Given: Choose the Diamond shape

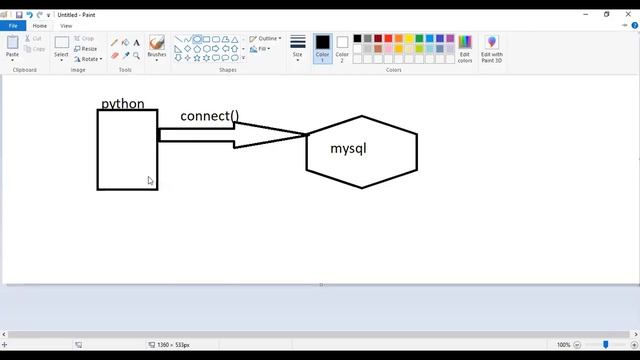Looking at the screenshot, I should click(x=188, y=49).
